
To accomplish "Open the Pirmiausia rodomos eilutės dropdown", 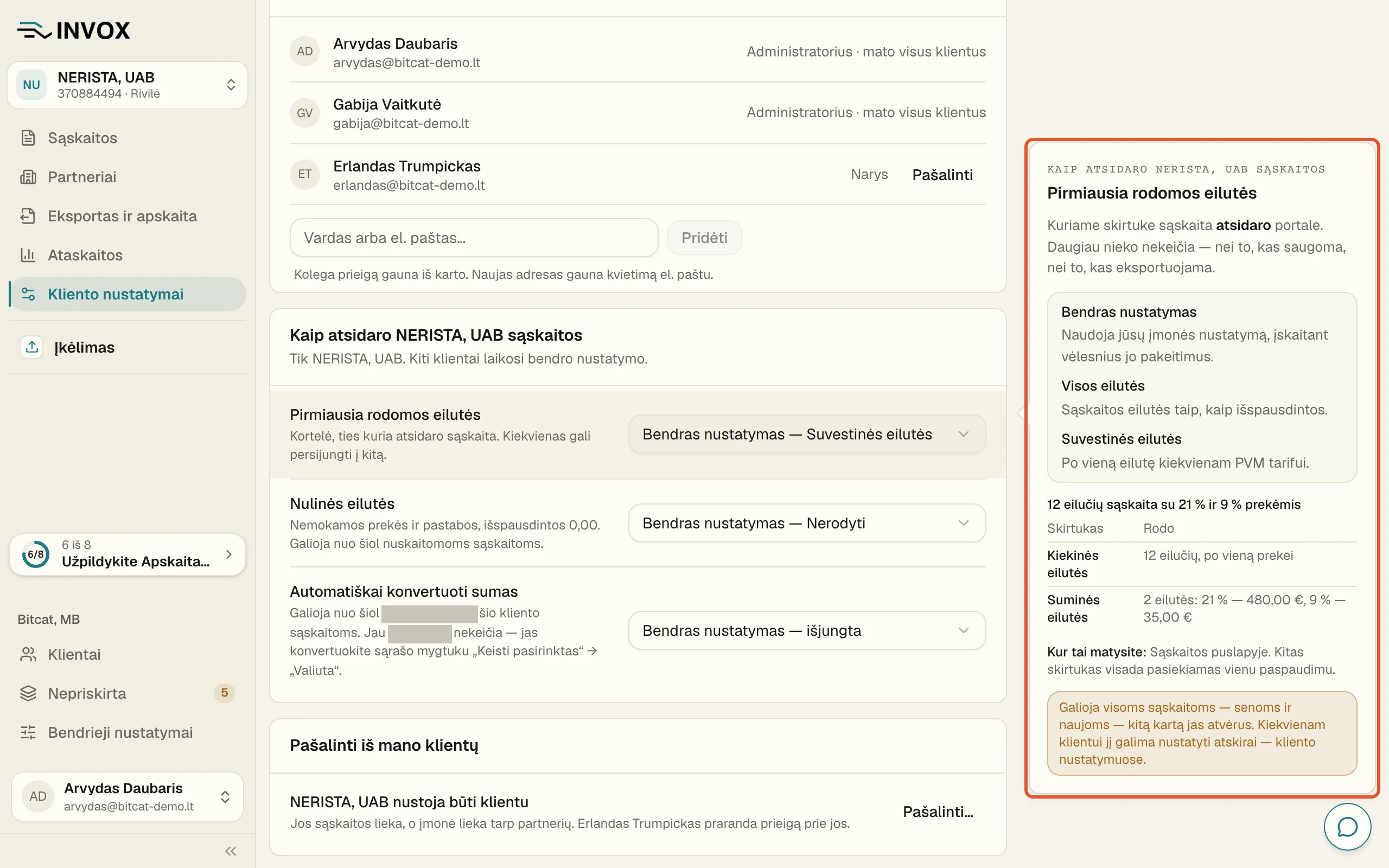I will (x=807, y=434).
